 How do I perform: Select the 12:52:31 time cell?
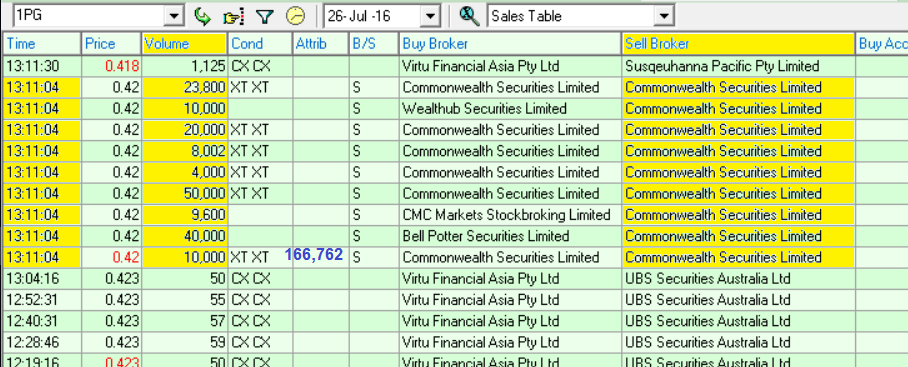click(x=42, y=300)
